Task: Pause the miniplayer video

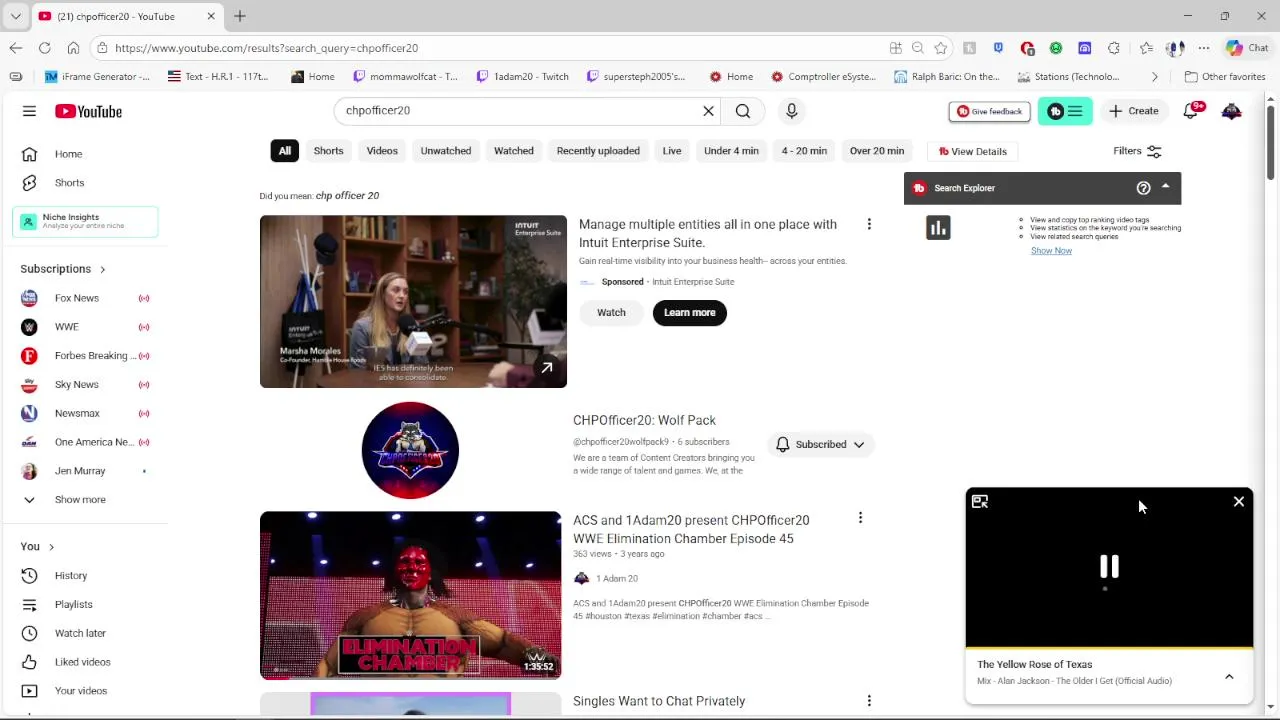Action: [1109, 567]
